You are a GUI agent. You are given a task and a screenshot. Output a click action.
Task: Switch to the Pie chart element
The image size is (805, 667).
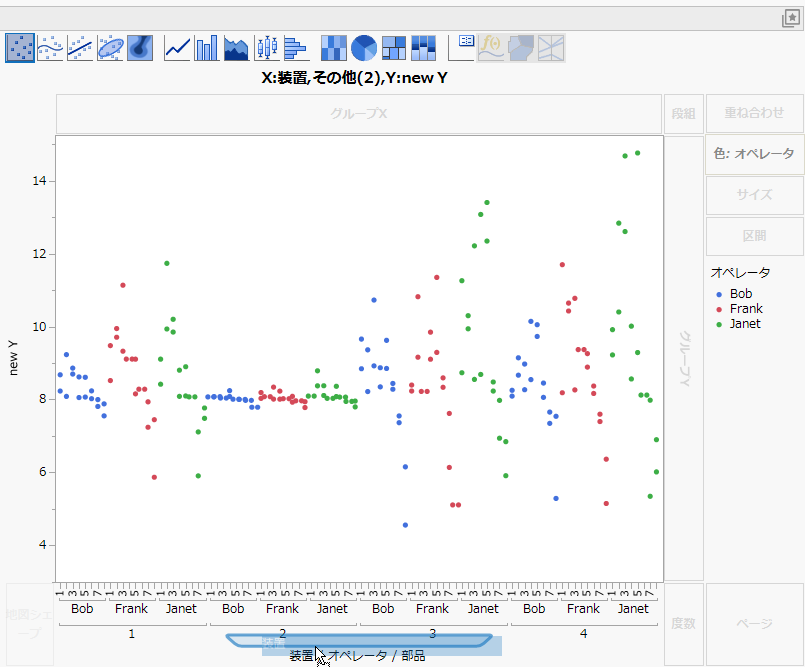click(364, 48)
